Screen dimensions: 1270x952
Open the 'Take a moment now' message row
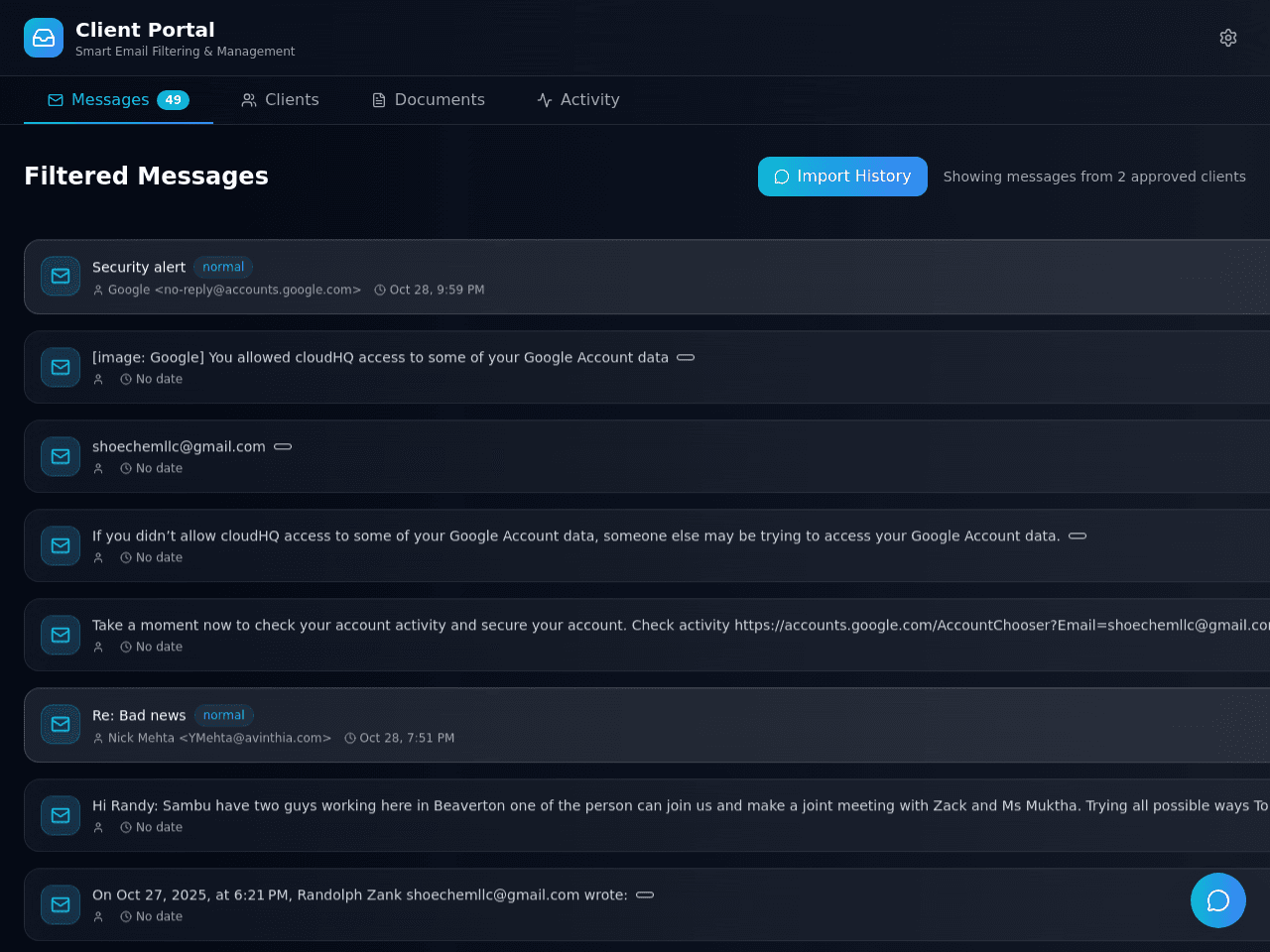[647, 635]
